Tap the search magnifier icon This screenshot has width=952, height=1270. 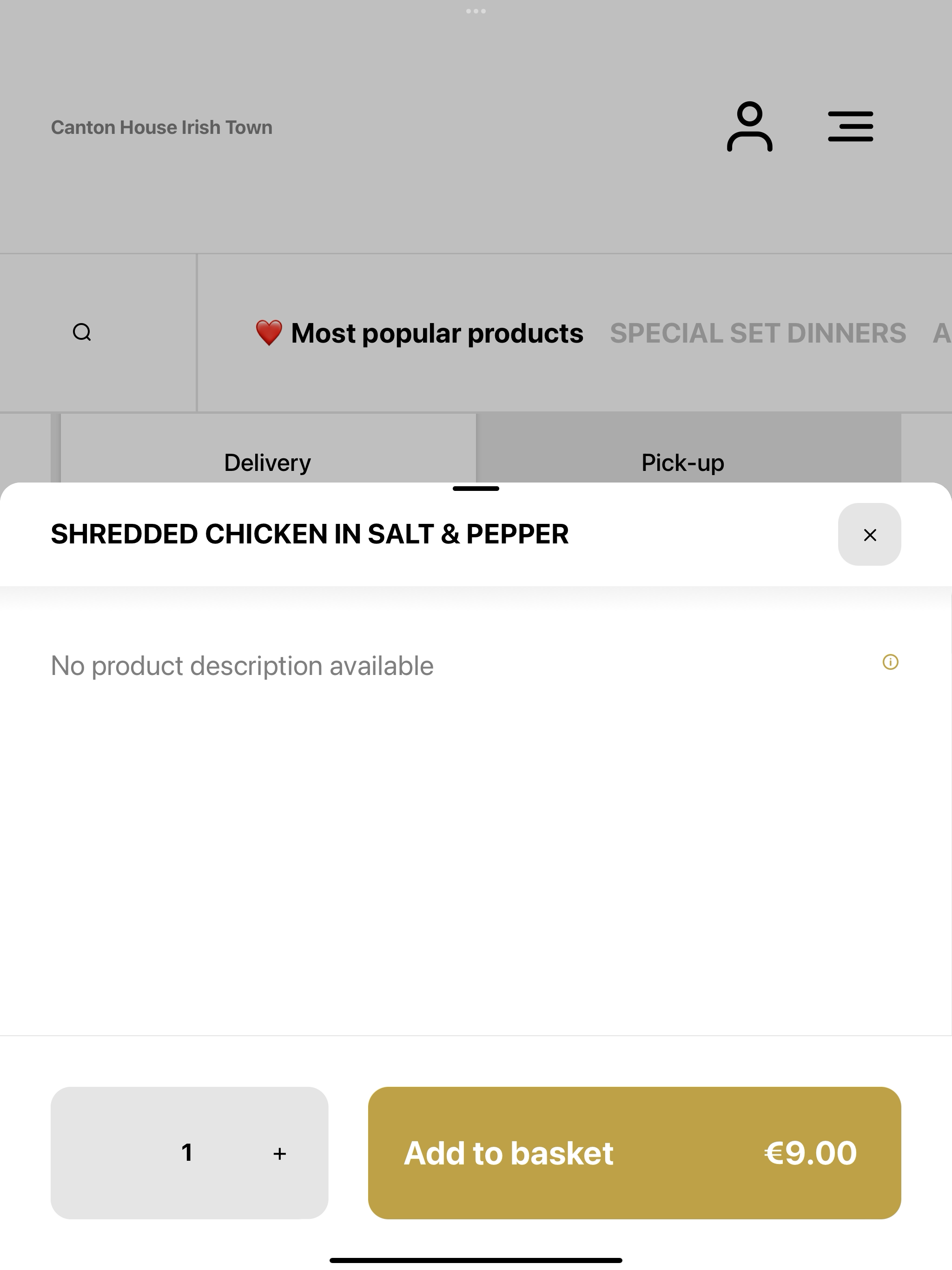coord(82,332)
